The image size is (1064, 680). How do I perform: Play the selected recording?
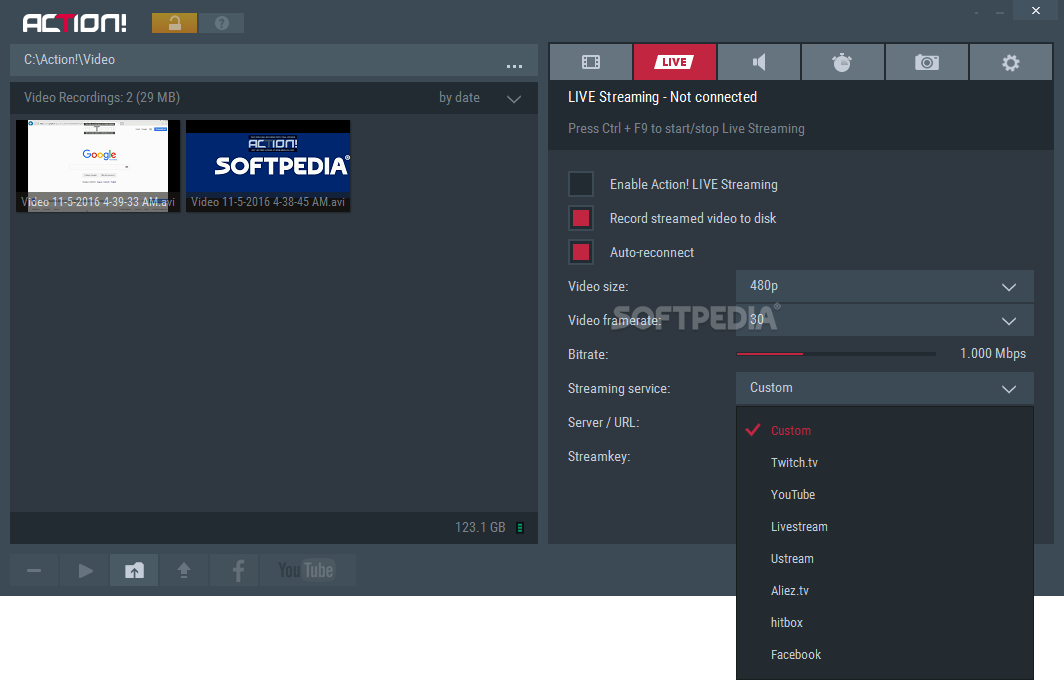click(85, 570)
